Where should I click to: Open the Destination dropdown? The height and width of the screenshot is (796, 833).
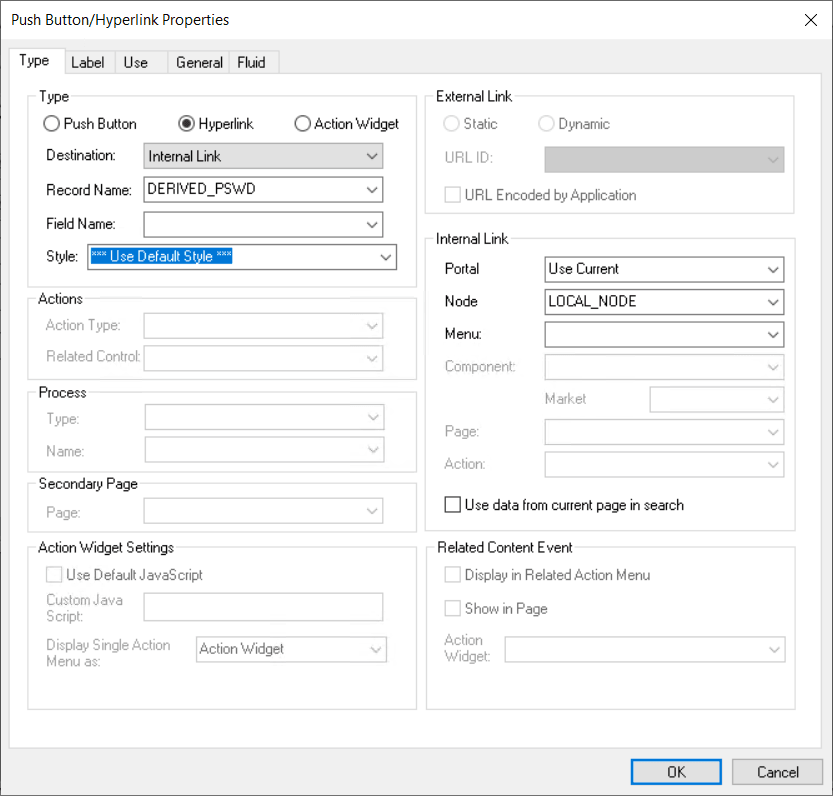(371, 156)
